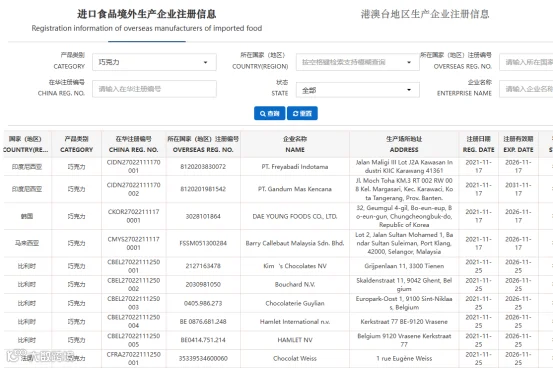Viewport: 553px width, 368px height.
Task: Switch to 港澳台地区生产企业注册信息 tab
Action: point(425,14)
